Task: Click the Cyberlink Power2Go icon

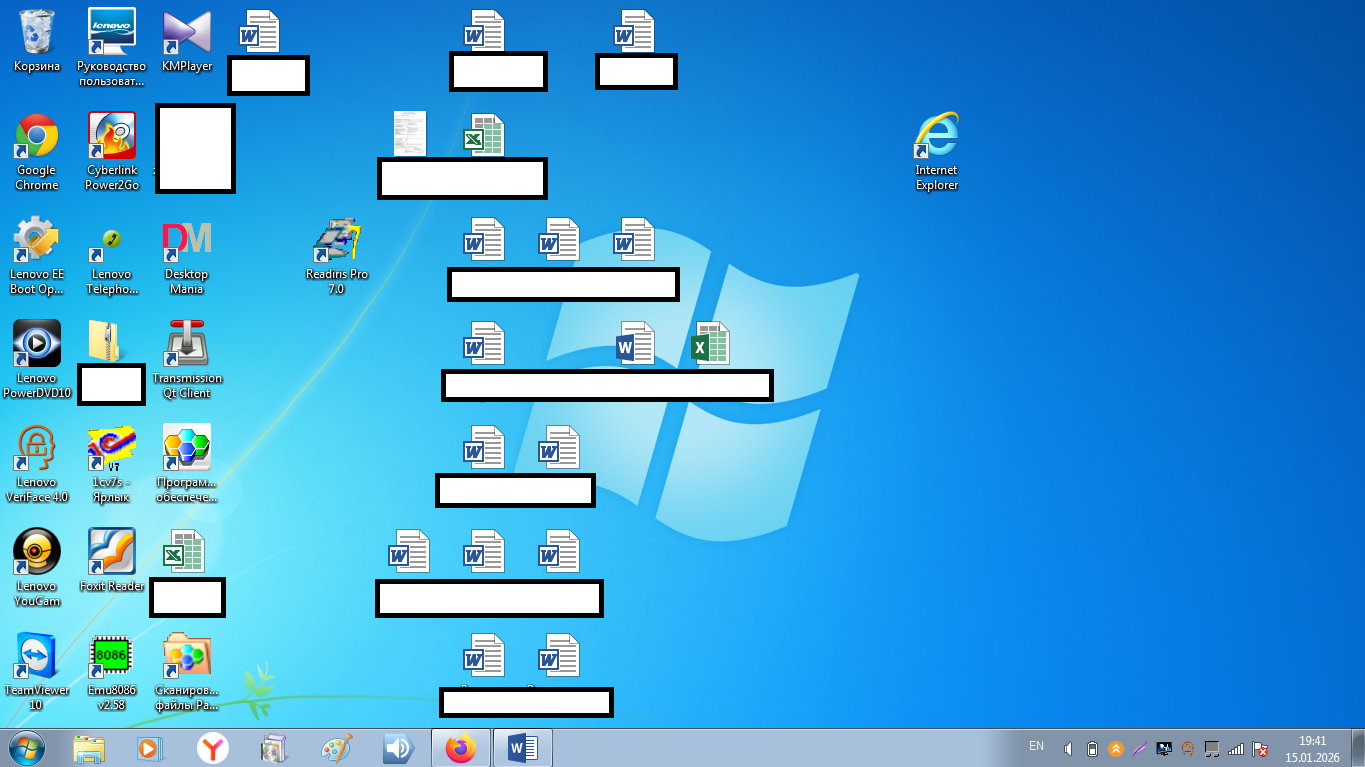Action: tap(111, 152)
